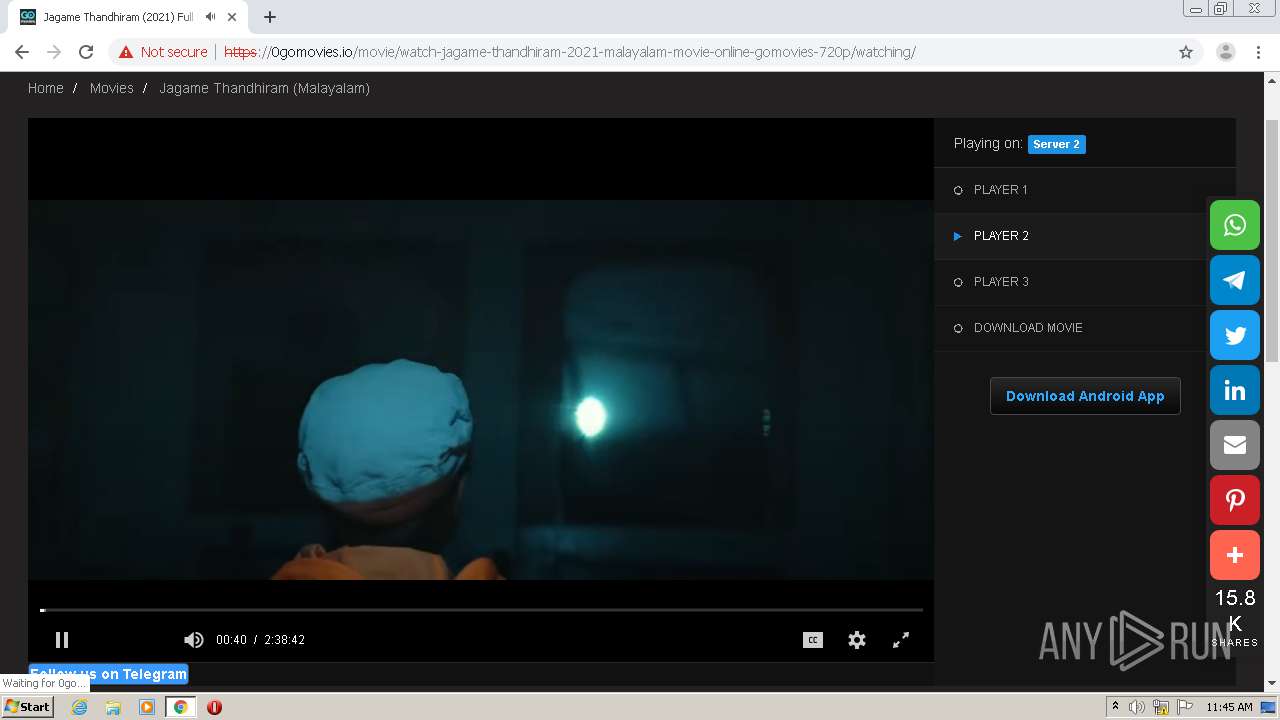The width and height of the screenshot is (1280, 720).
Task: Reload the current page
Action: click(86, 52)
